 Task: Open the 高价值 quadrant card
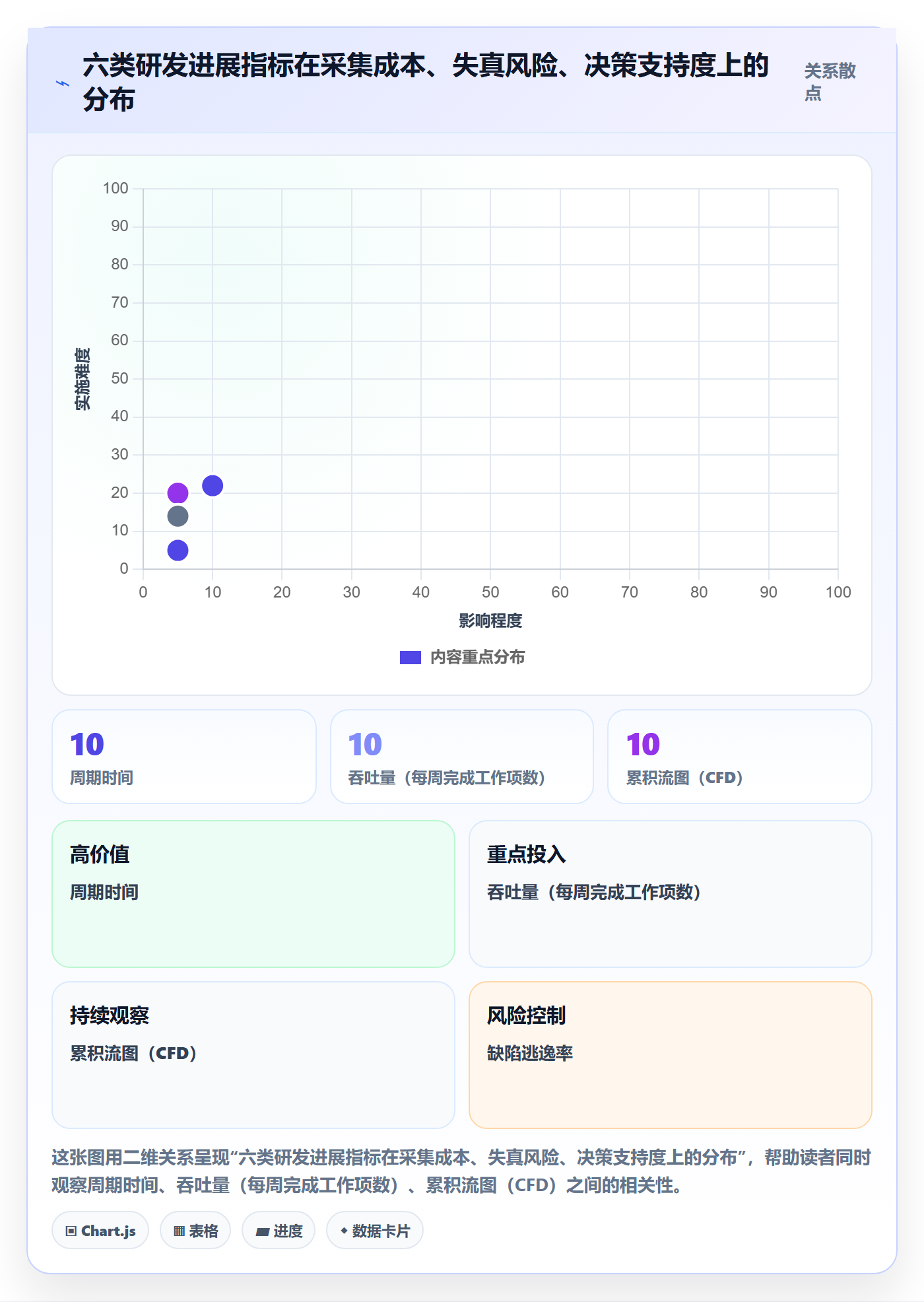click(x=253, y=894)
